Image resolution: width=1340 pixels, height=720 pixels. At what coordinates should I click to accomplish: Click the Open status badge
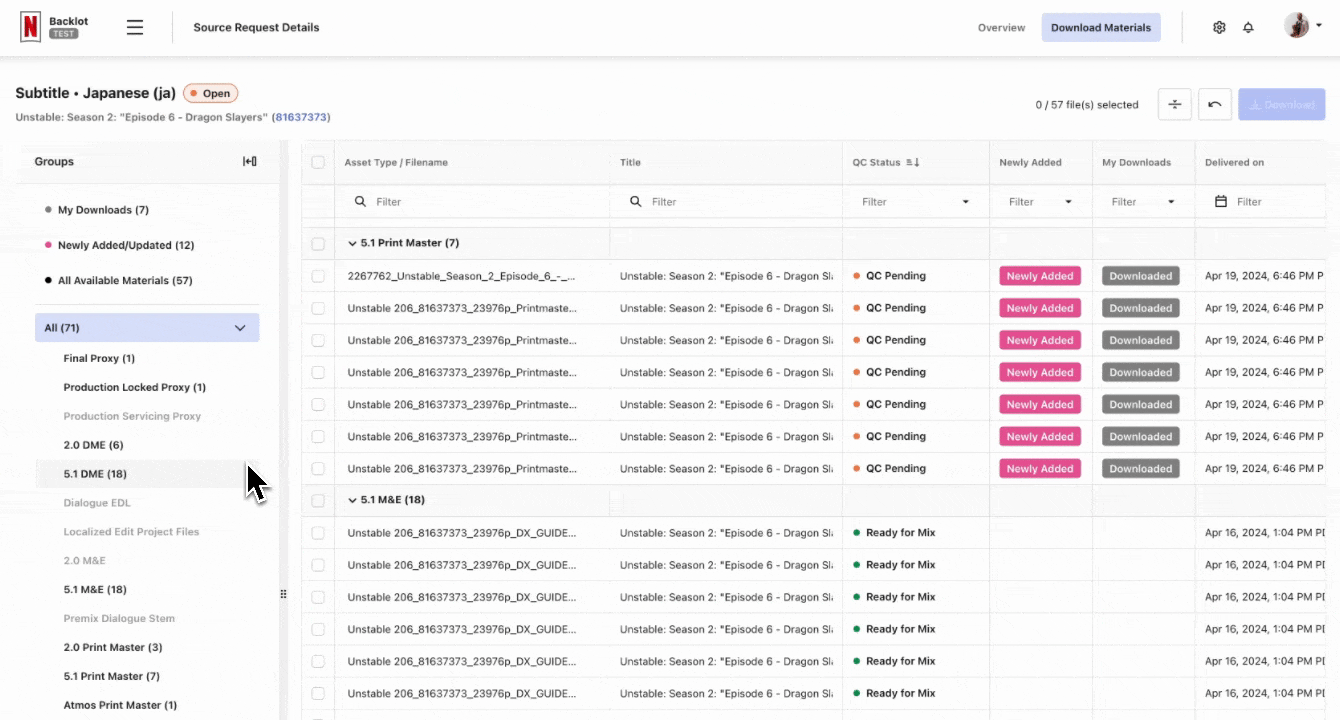210,93
